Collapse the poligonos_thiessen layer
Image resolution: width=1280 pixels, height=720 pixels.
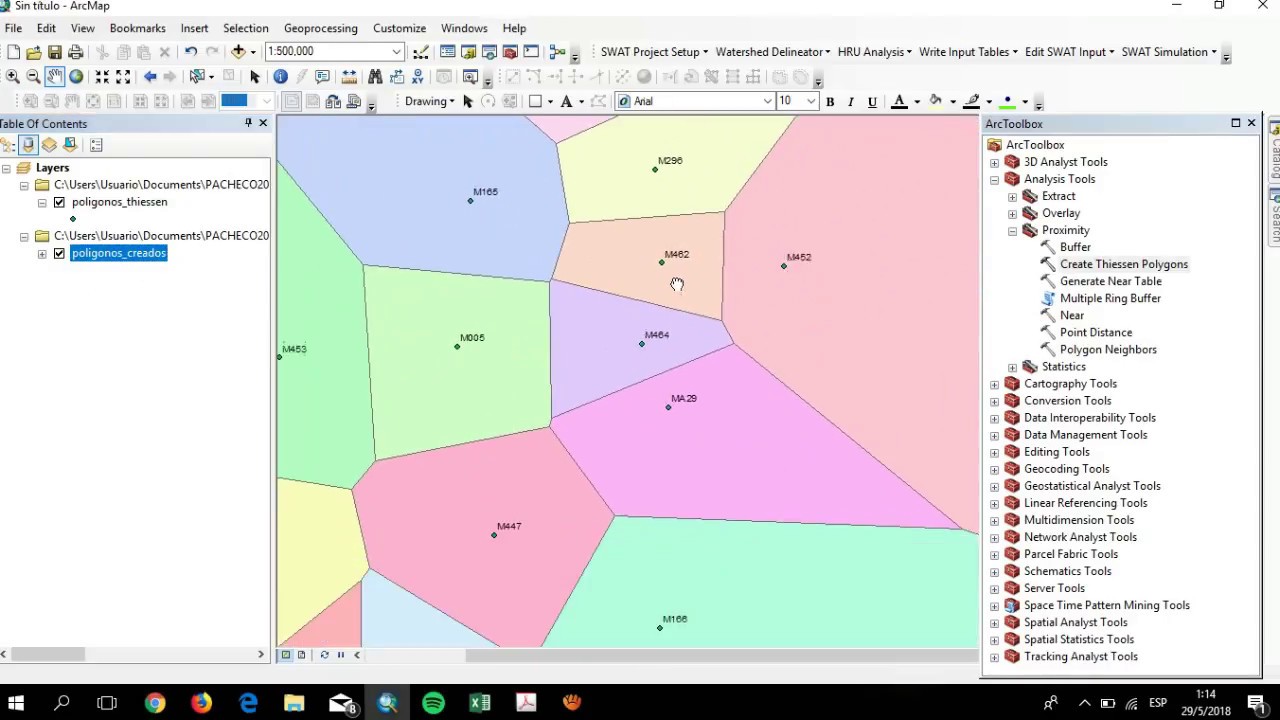click(x=42, y=202)
